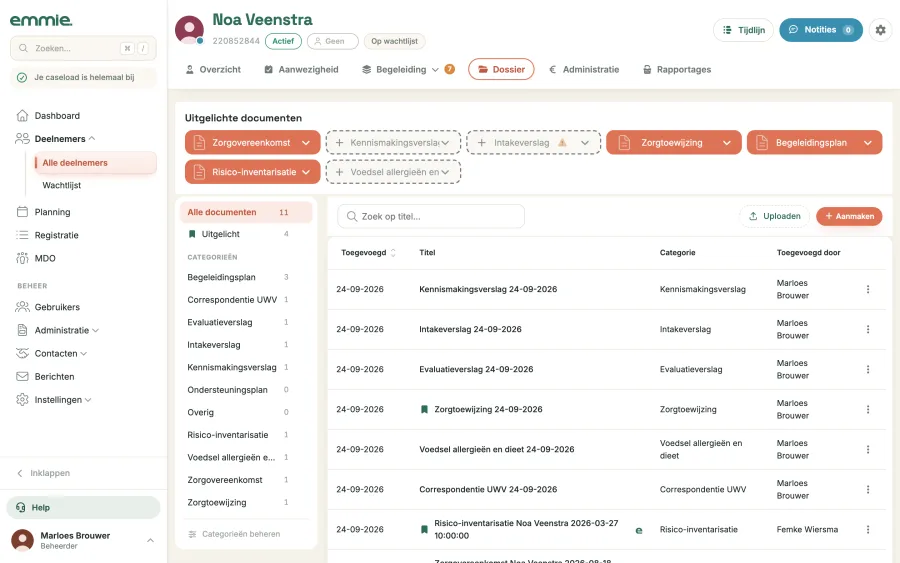This screenshot has width=900, height=563.
Task: Click plus icon on Voedsel allergieën chip
Action: coord(339,172)
